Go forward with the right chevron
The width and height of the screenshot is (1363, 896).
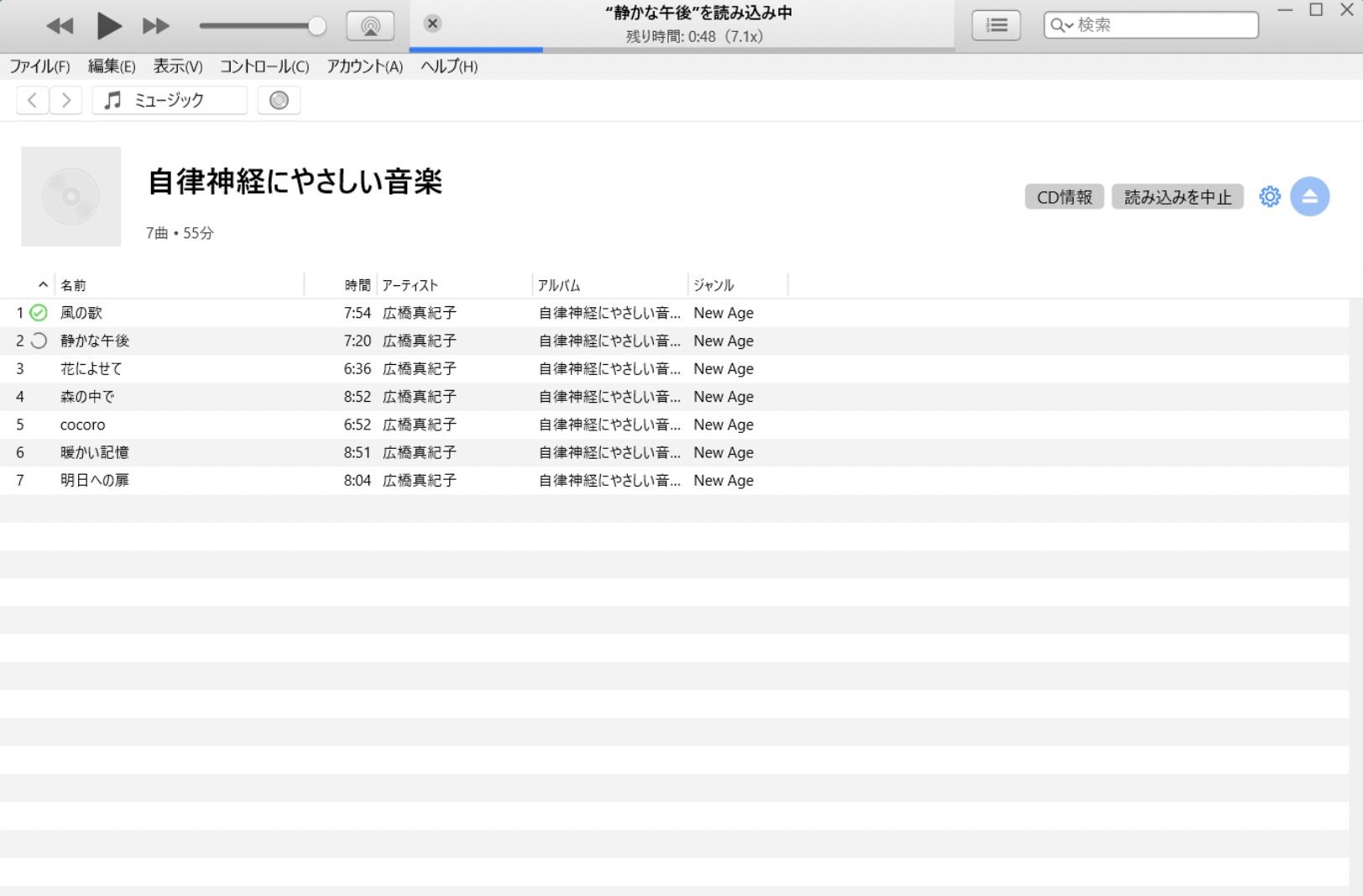66,101
